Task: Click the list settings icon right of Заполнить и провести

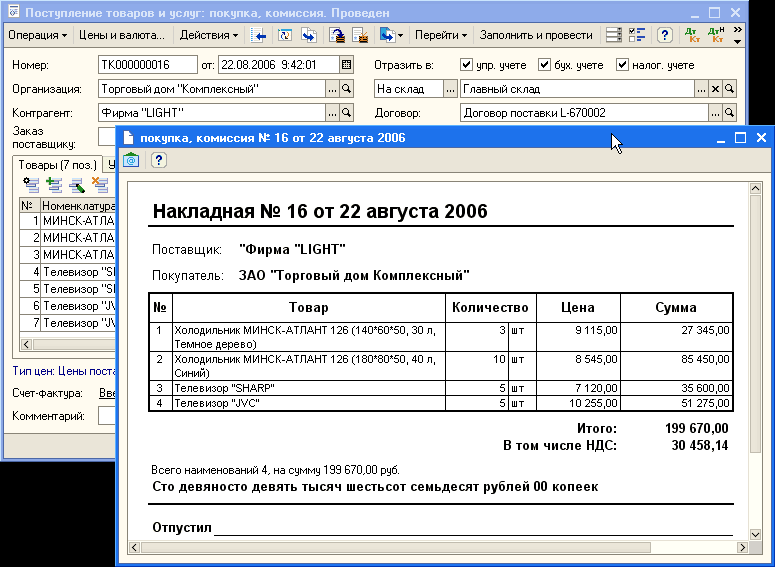Action: click(613, 35)
